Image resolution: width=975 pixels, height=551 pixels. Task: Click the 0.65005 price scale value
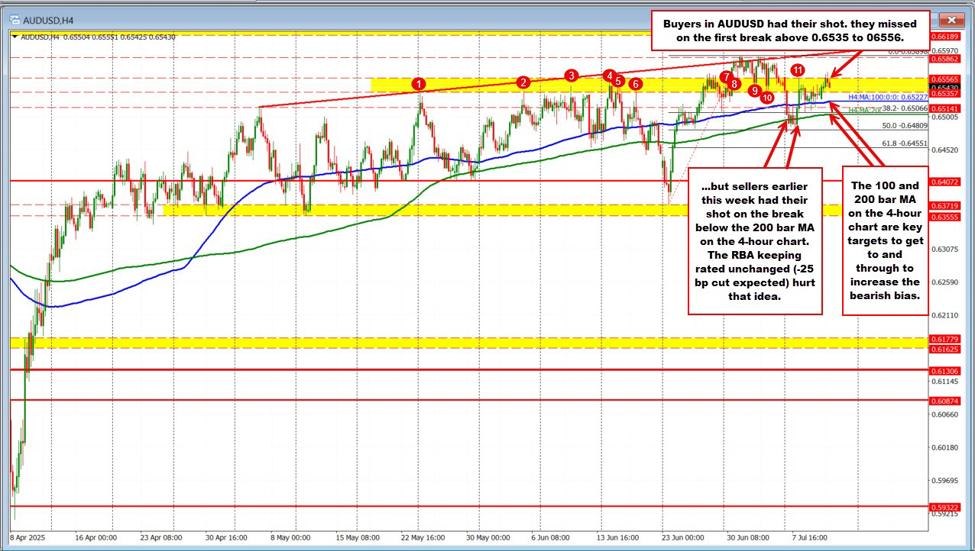tap(944, 116)
